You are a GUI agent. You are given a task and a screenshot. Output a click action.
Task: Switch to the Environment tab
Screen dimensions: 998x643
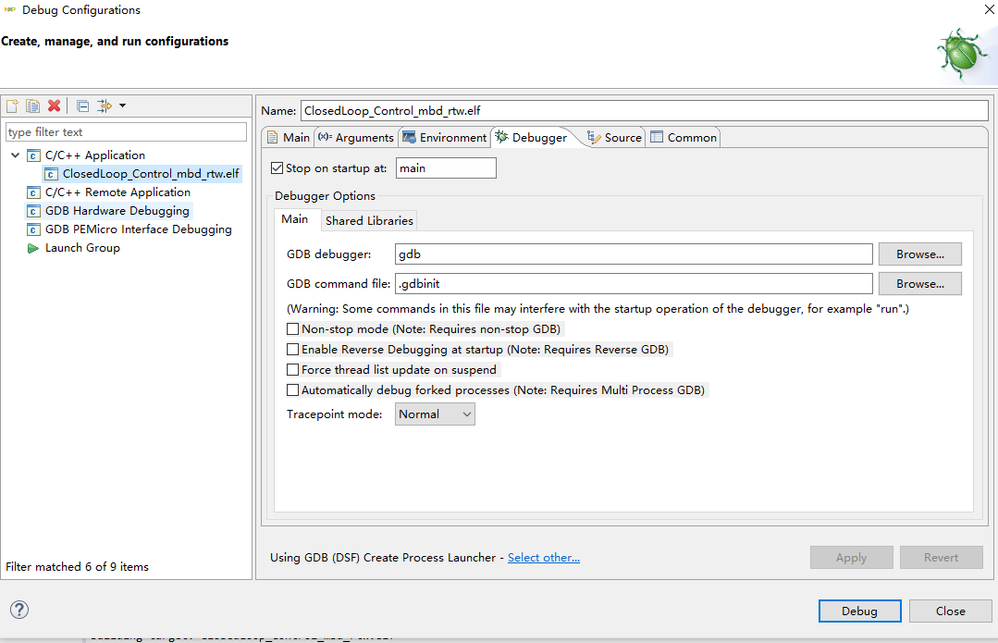click(x=444, y=138)
